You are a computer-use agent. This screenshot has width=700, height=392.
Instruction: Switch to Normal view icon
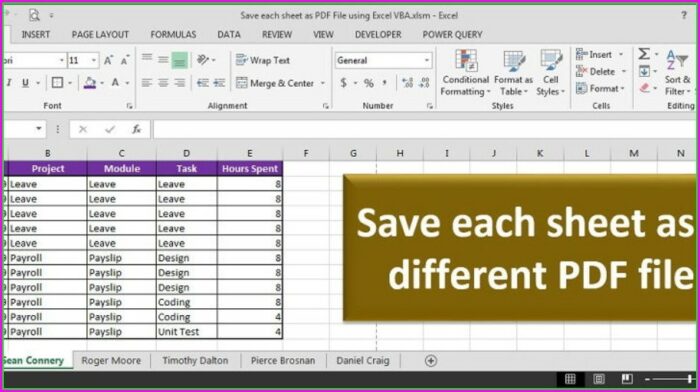coord(570,379)
